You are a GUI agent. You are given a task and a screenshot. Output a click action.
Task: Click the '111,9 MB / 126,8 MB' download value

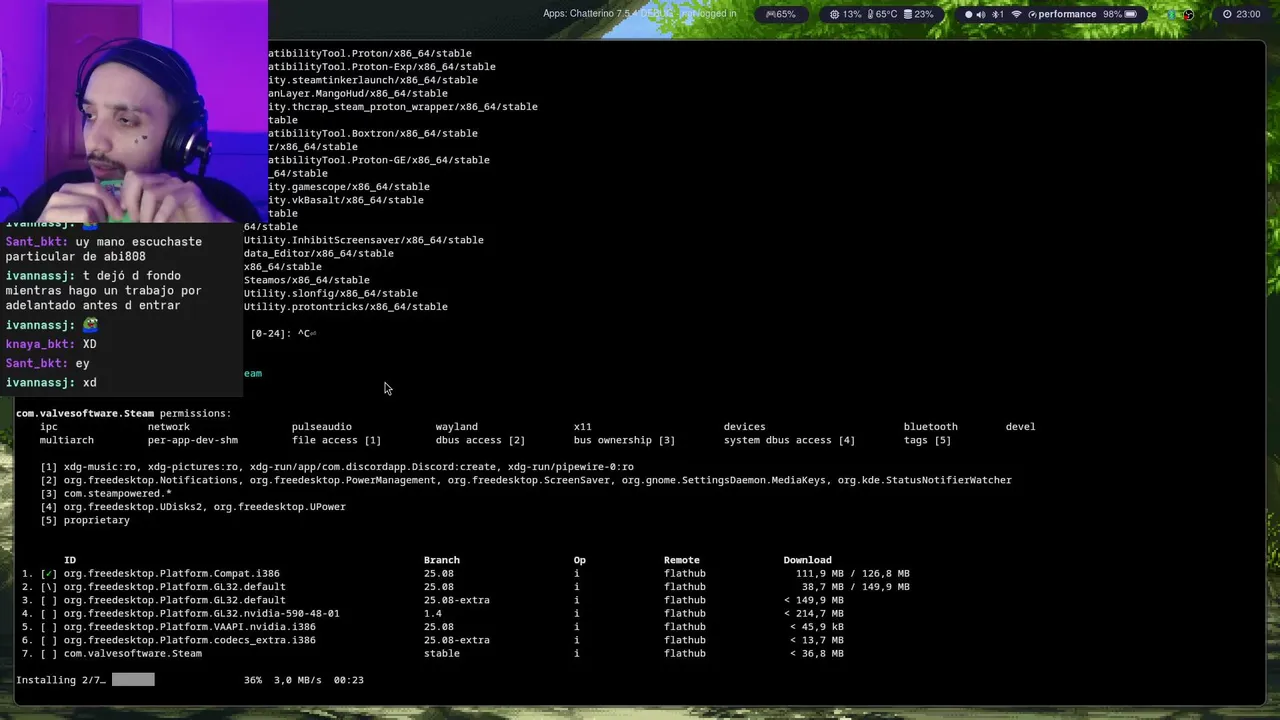[853, 573]
